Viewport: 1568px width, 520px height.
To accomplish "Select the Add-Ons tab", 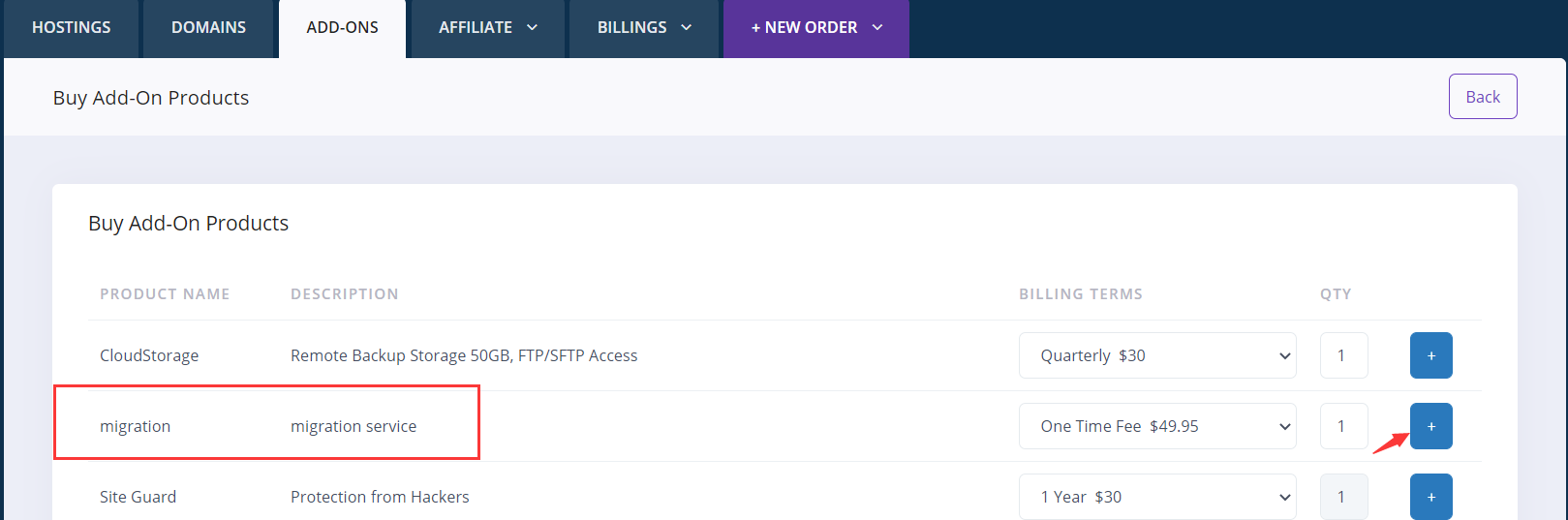I will [x=342, y=27].
